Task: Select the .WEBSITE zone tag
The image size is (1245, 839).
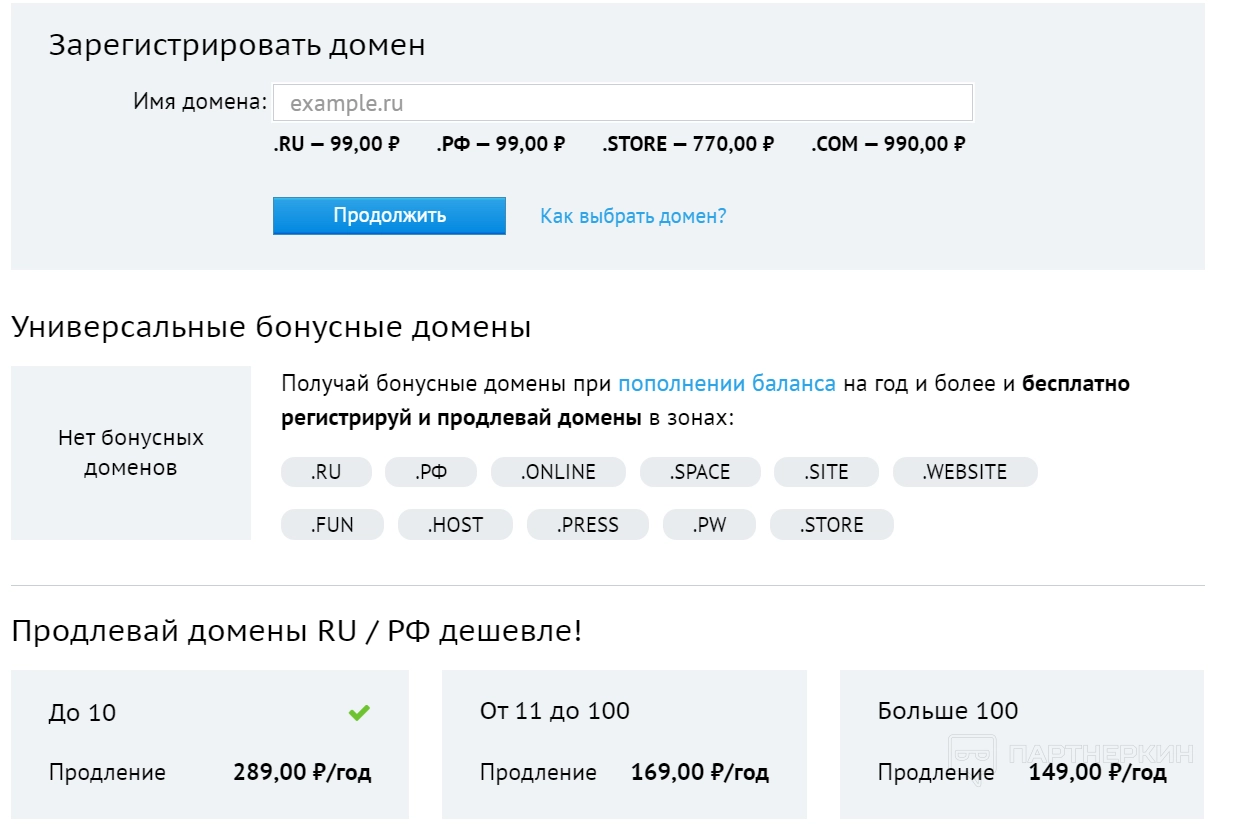Action: pyautogui.click(x=965, y=472)
